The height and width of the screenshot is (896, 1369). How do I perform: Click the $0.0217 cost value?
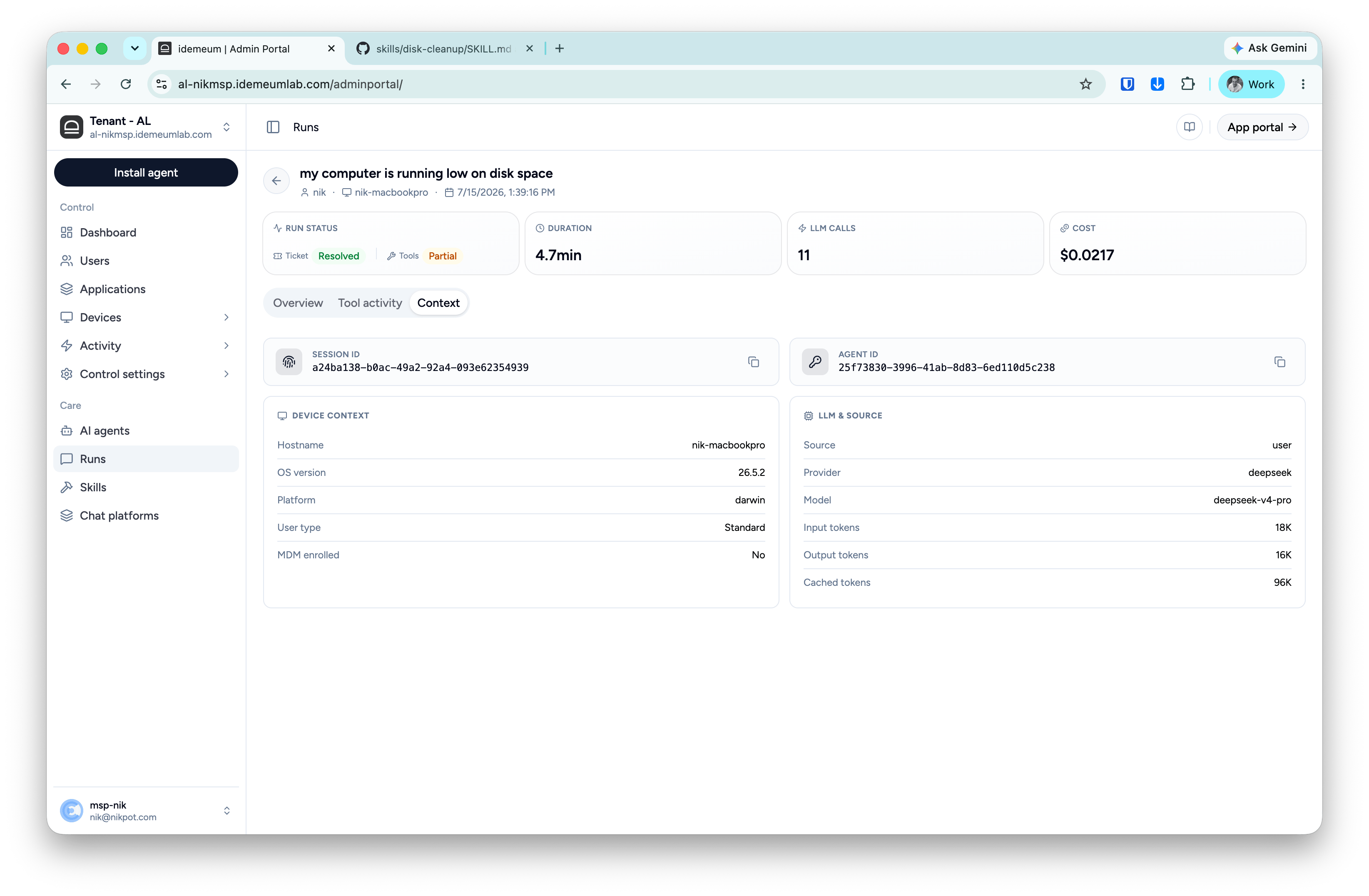(x=1087, y=255)
